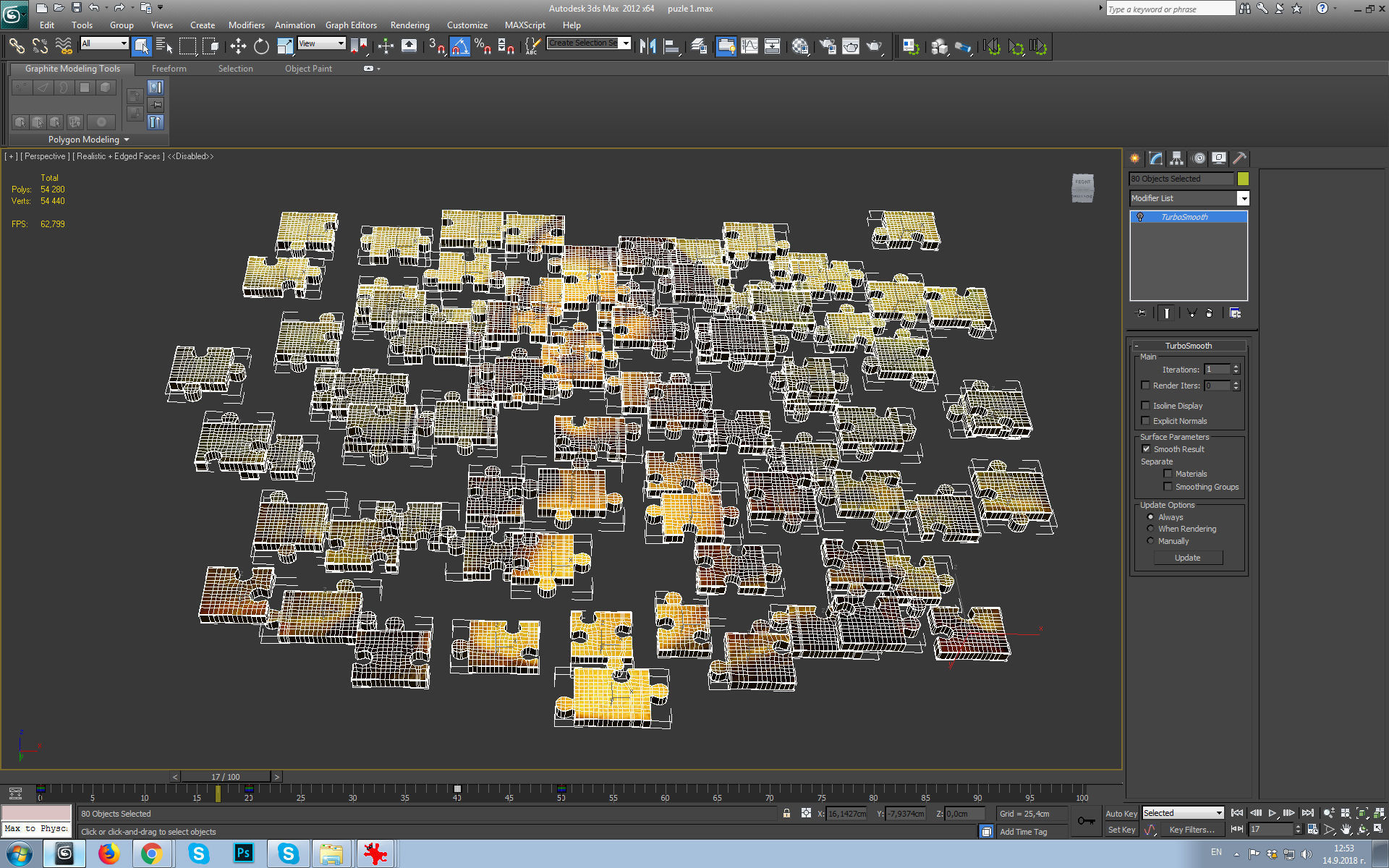The image size is (1389, 868).
Task: Click the Render Production teapot icon
Action: [x=875, y=46]
